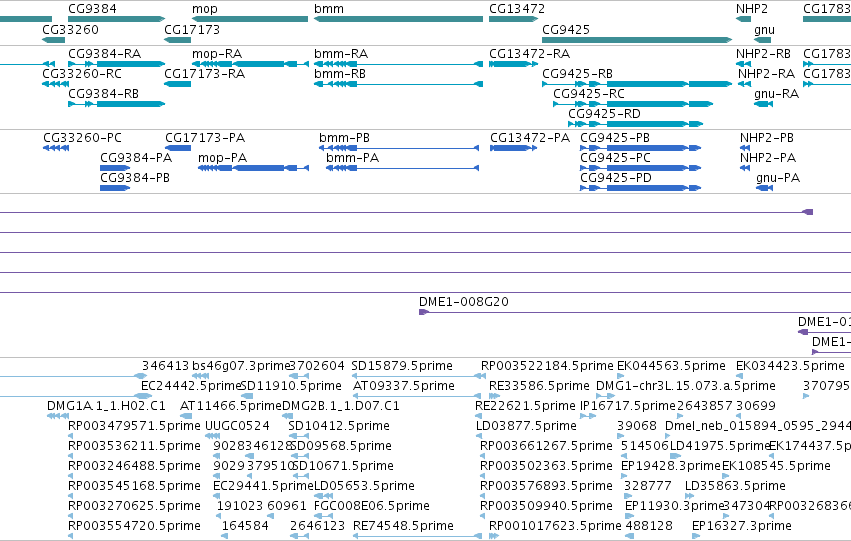Select protein CG13472-PA

point(513,148)
